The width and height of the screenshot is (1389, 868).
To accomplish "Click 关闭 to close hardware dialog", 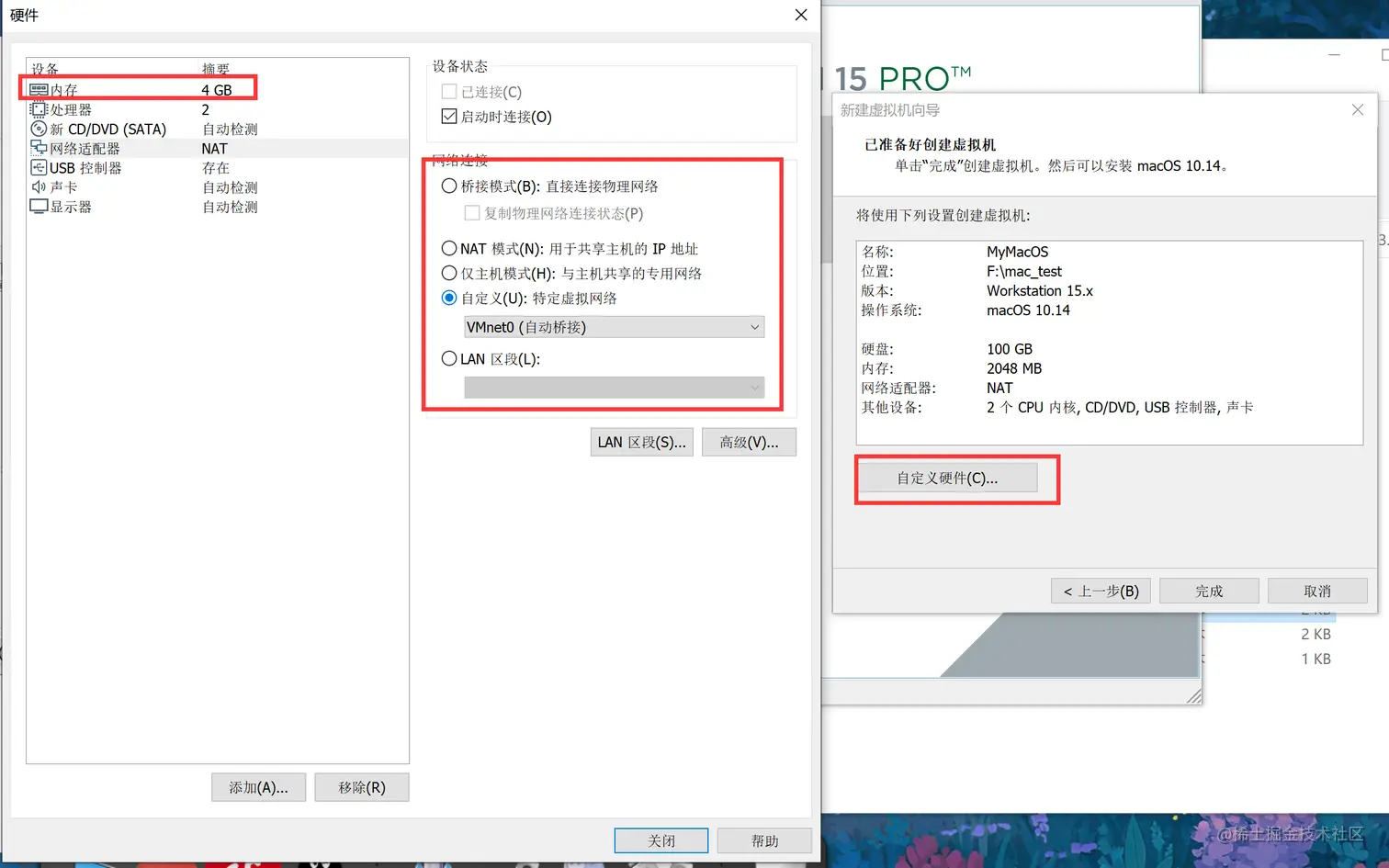I will point(661,840).
